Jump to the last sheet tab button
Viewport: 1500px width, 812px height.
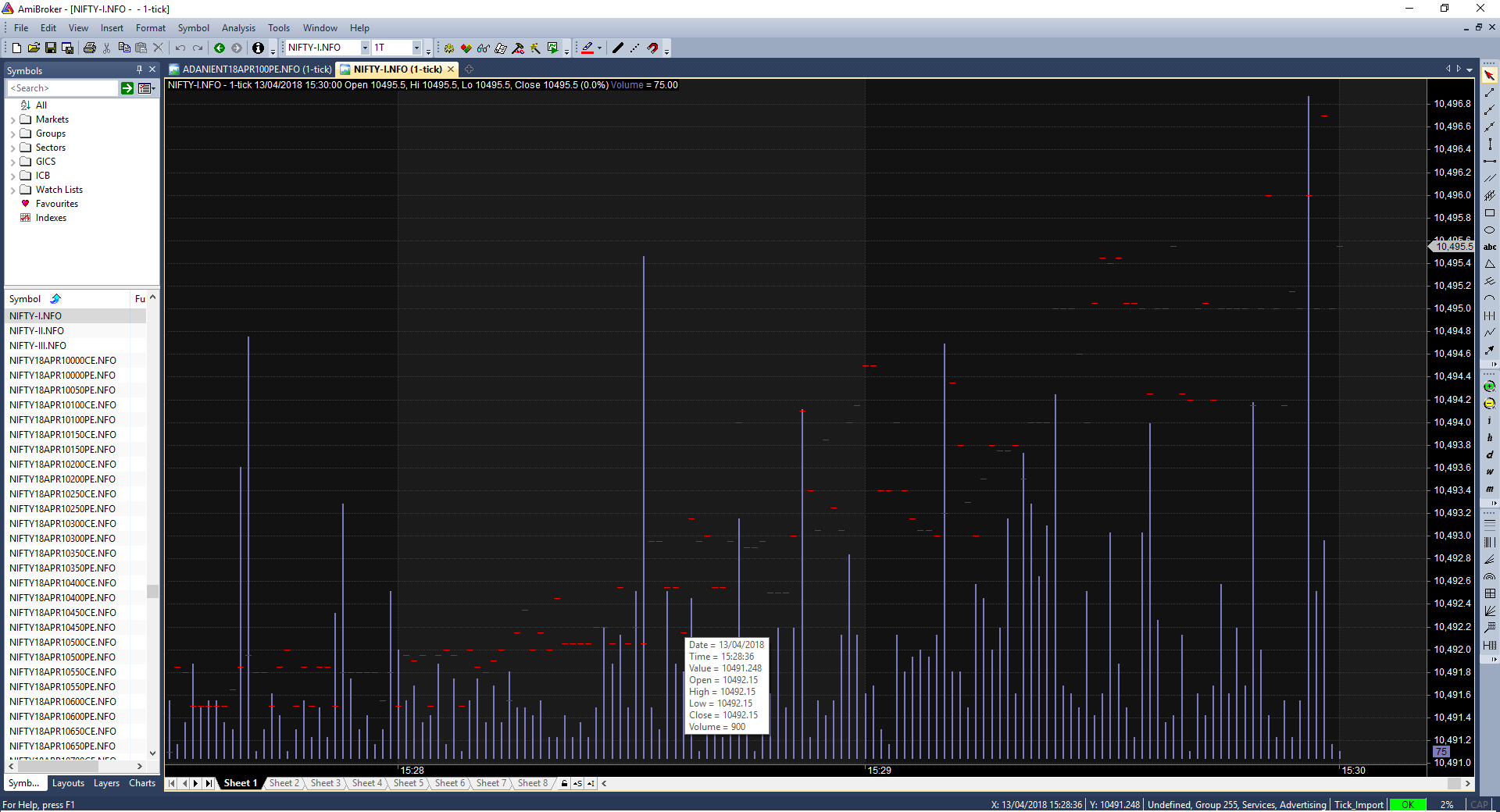point(208,783)
